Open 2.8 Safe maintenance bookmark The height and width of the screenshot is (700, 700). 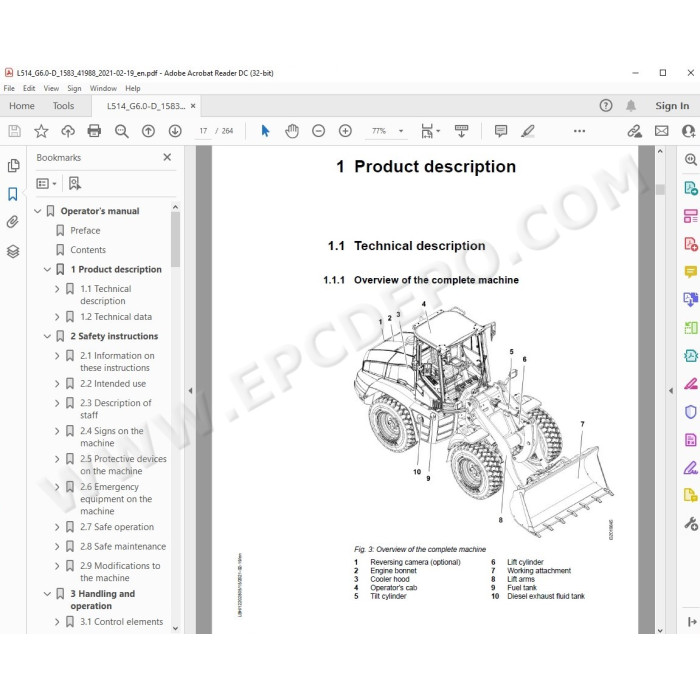tap(123, 546)
